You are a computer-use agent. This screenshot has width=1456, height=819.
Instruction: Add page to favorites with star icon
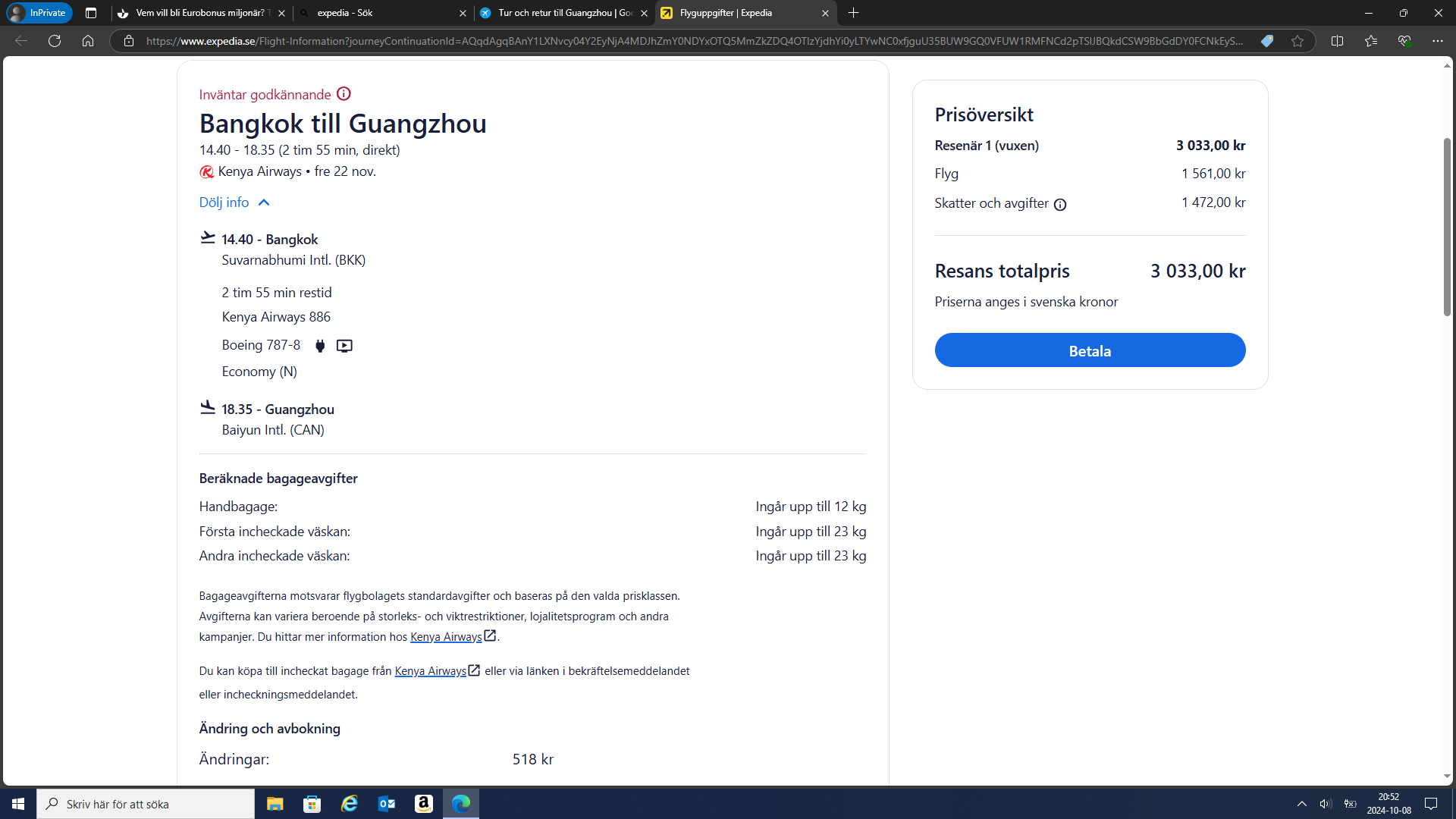click(x=1298, y=41)
